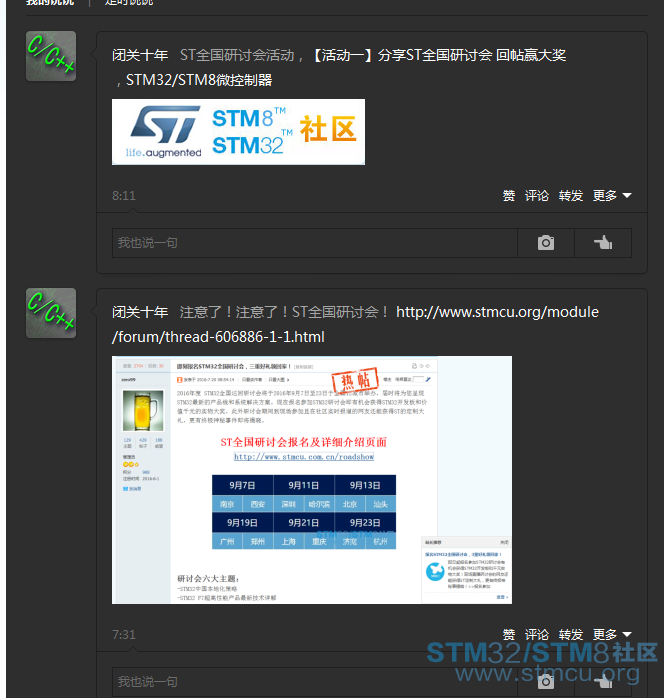
Task: Open the C/C++ avatar on the first post
Action: [x=51, y=56]
